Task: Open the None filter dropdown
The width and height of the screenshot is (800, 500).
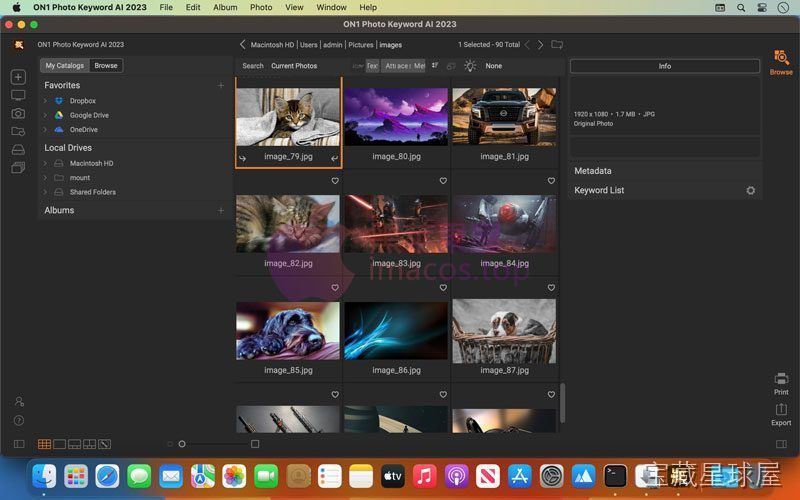Action: pyautogui.click(x=493, y=66)
